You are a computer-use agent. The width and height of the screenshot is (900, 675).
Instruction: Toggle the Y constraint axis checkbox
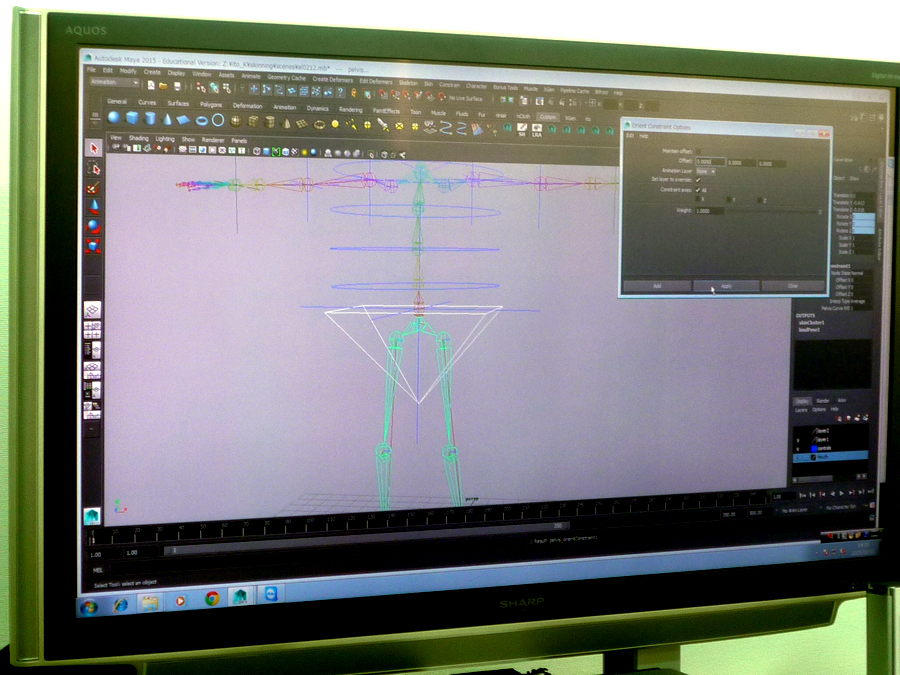[729, 200]
